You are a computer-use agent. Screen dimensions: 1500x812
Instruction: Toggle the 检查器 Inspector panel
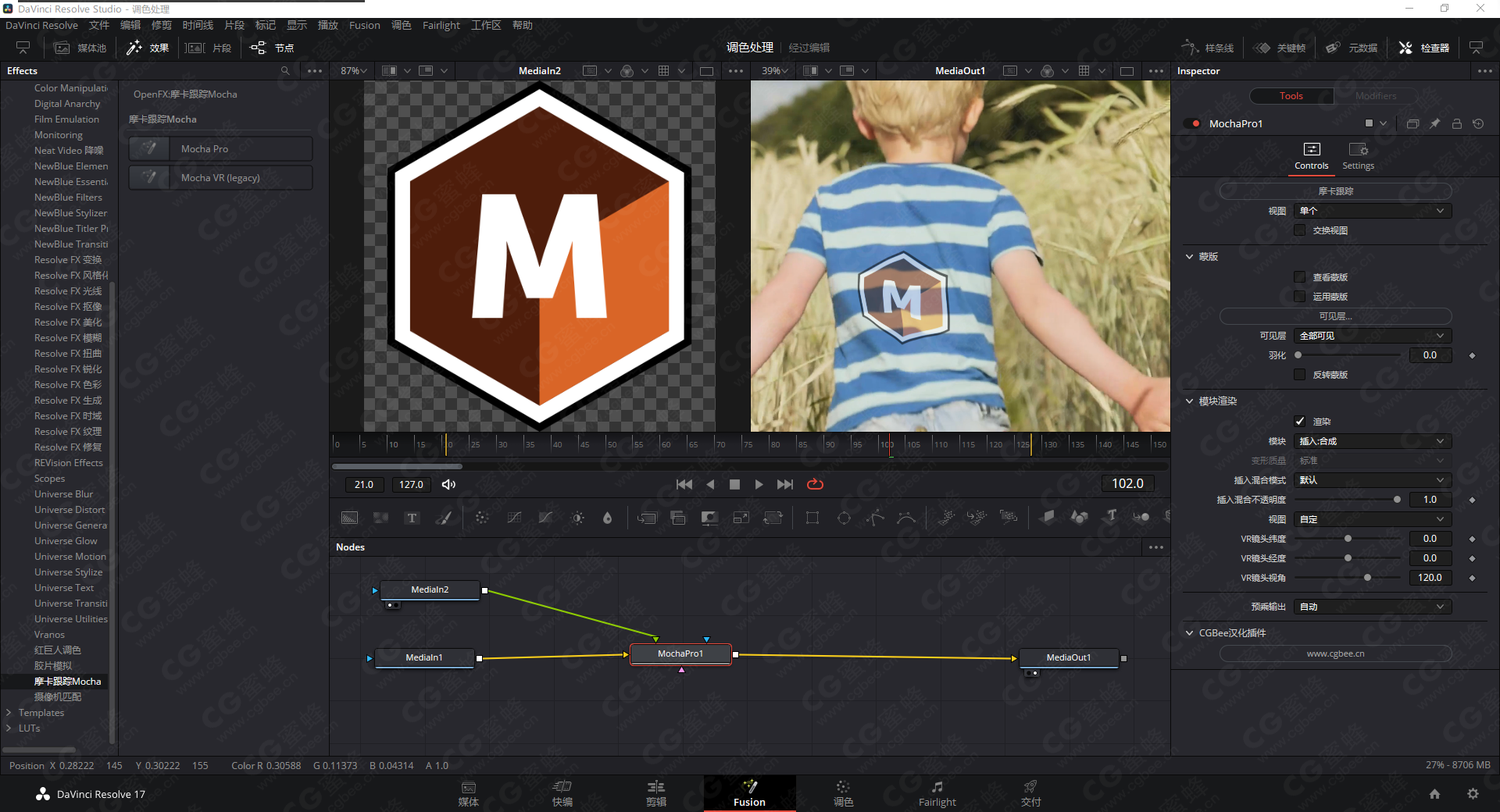(1423, 48)
